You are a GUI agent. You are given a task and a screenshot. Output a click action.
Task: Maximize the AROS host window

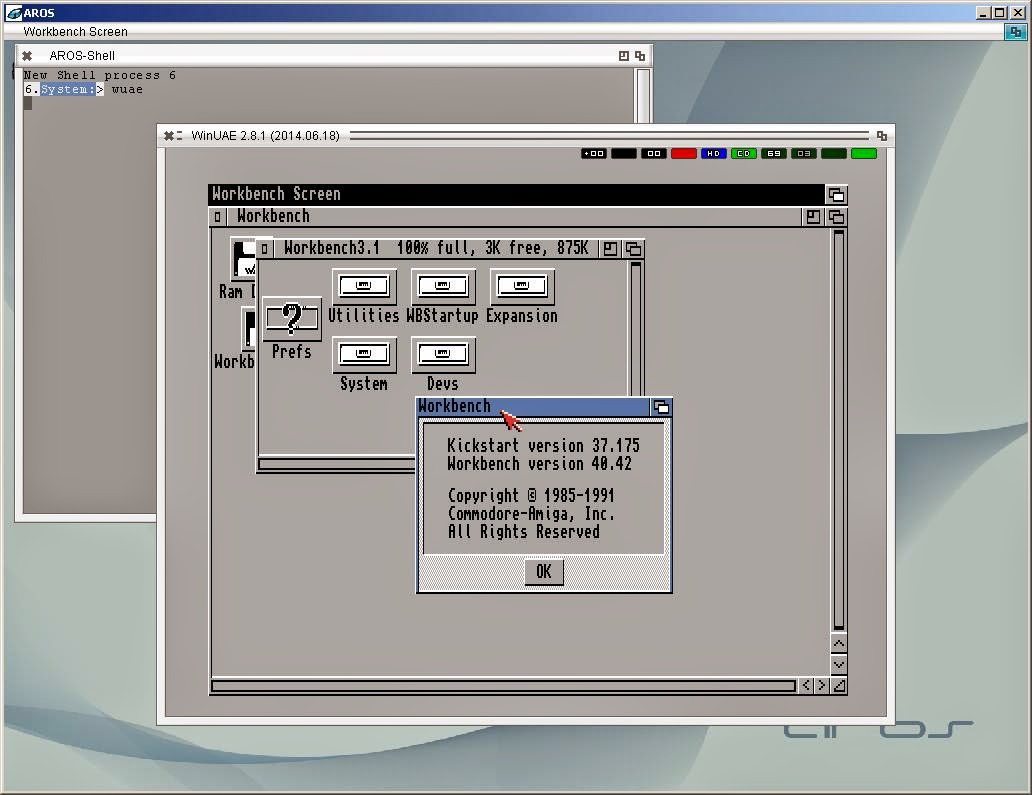[1000, 13]
